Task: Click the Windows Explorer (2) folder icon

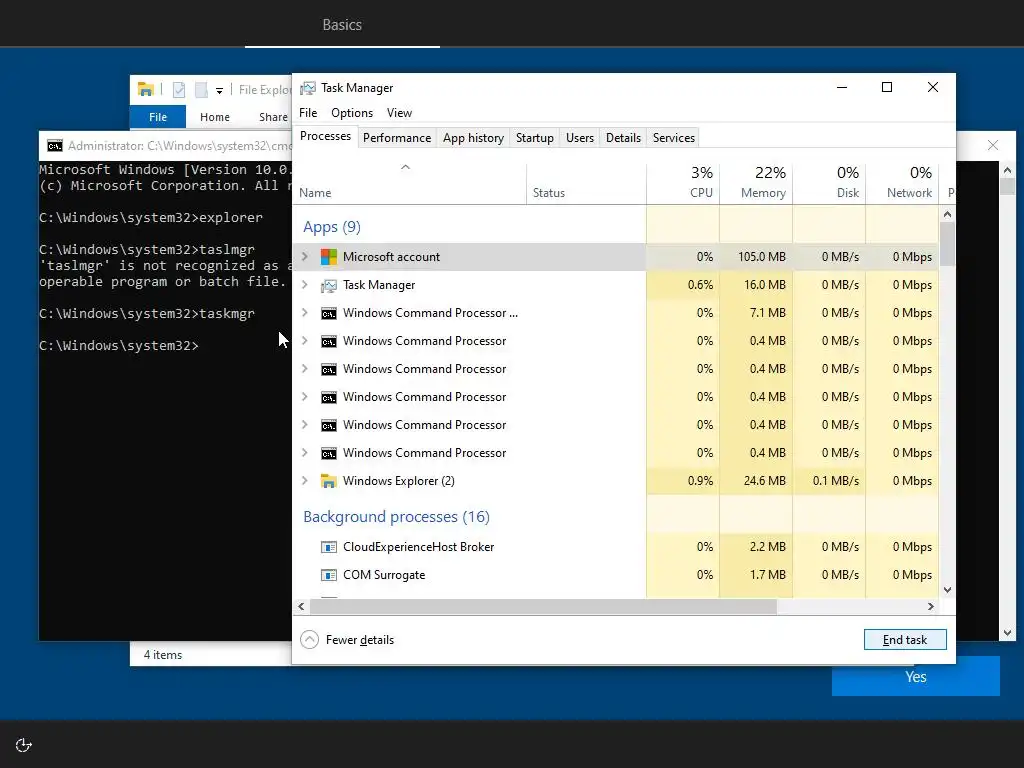Action: click(x=328, y=481)
